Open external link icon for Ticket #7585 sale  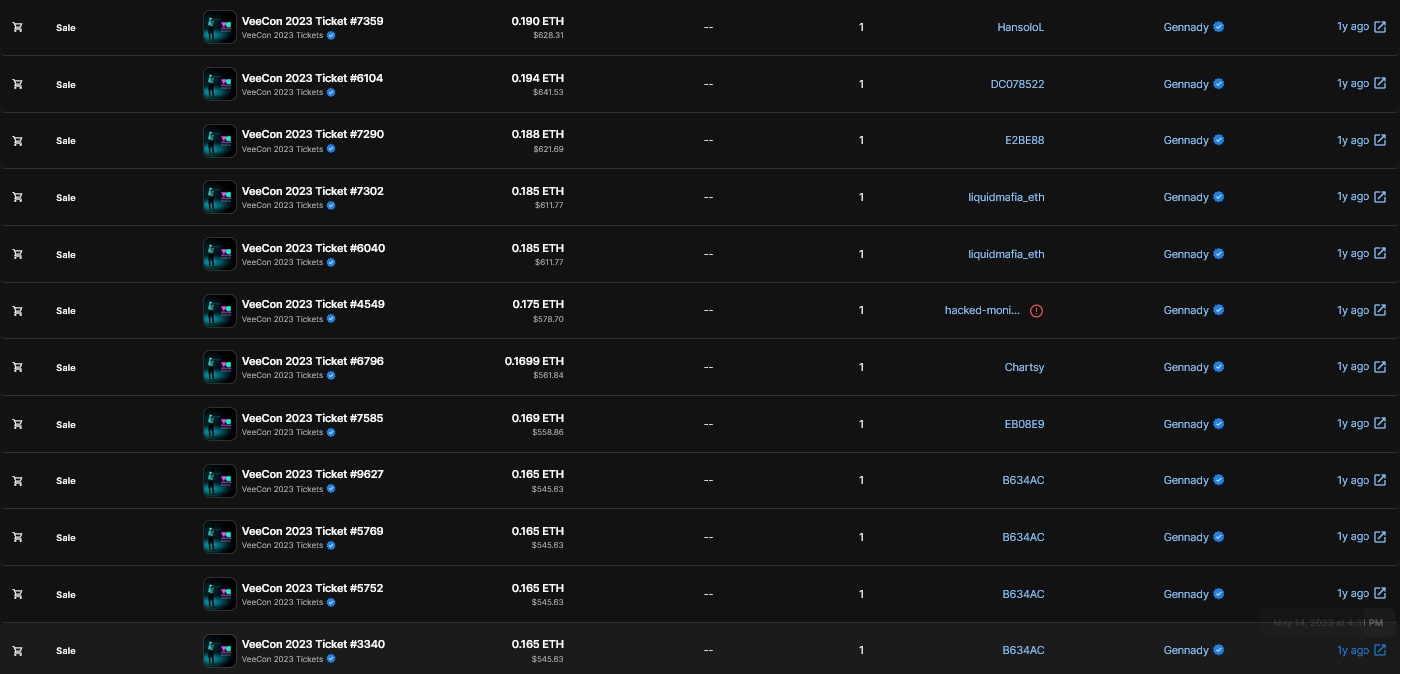(x=1380, y=423)
